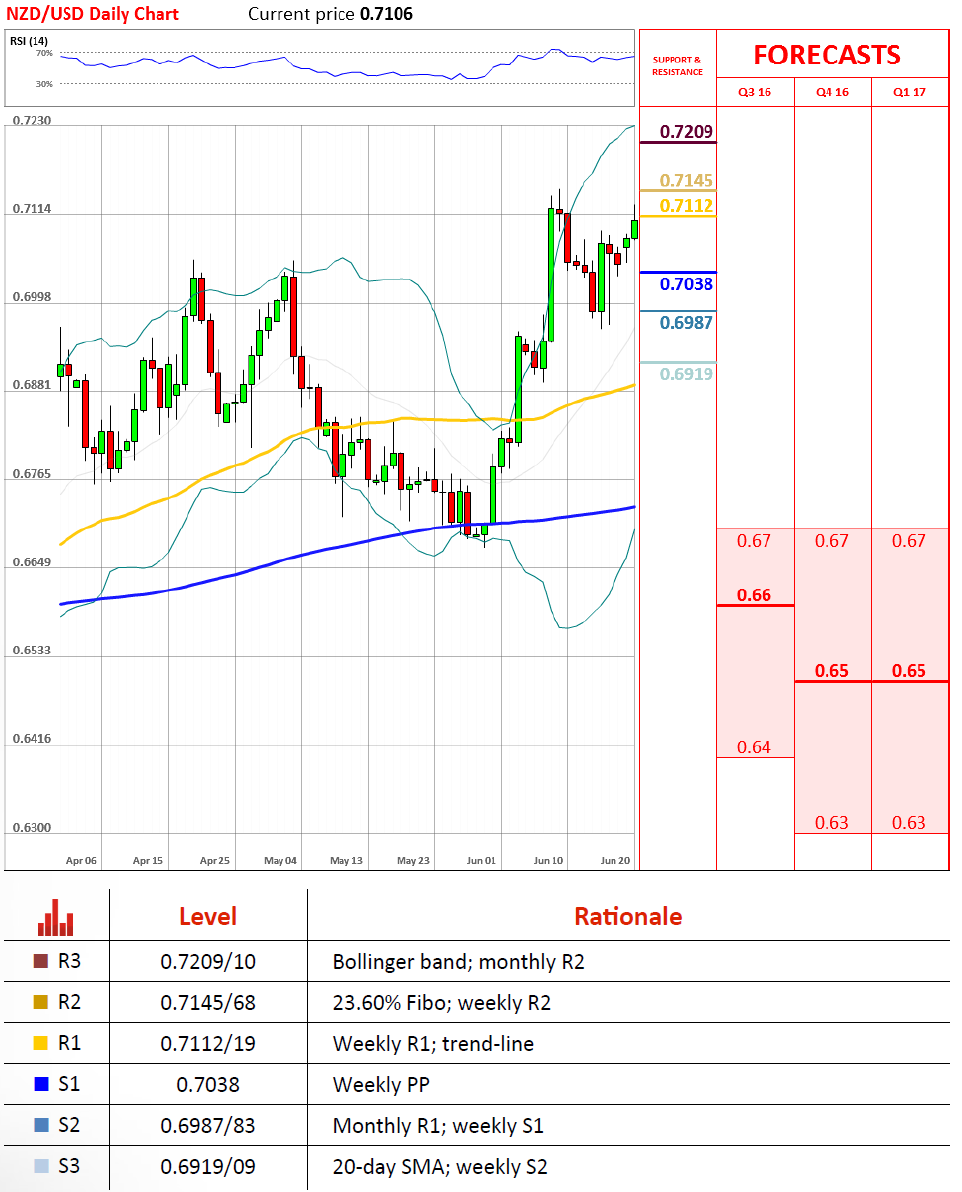Image resolution: width=962 pixels, height=1192 pixels.
Task: Switch to the Q1 17 forecast column
Action: point(910,92)
